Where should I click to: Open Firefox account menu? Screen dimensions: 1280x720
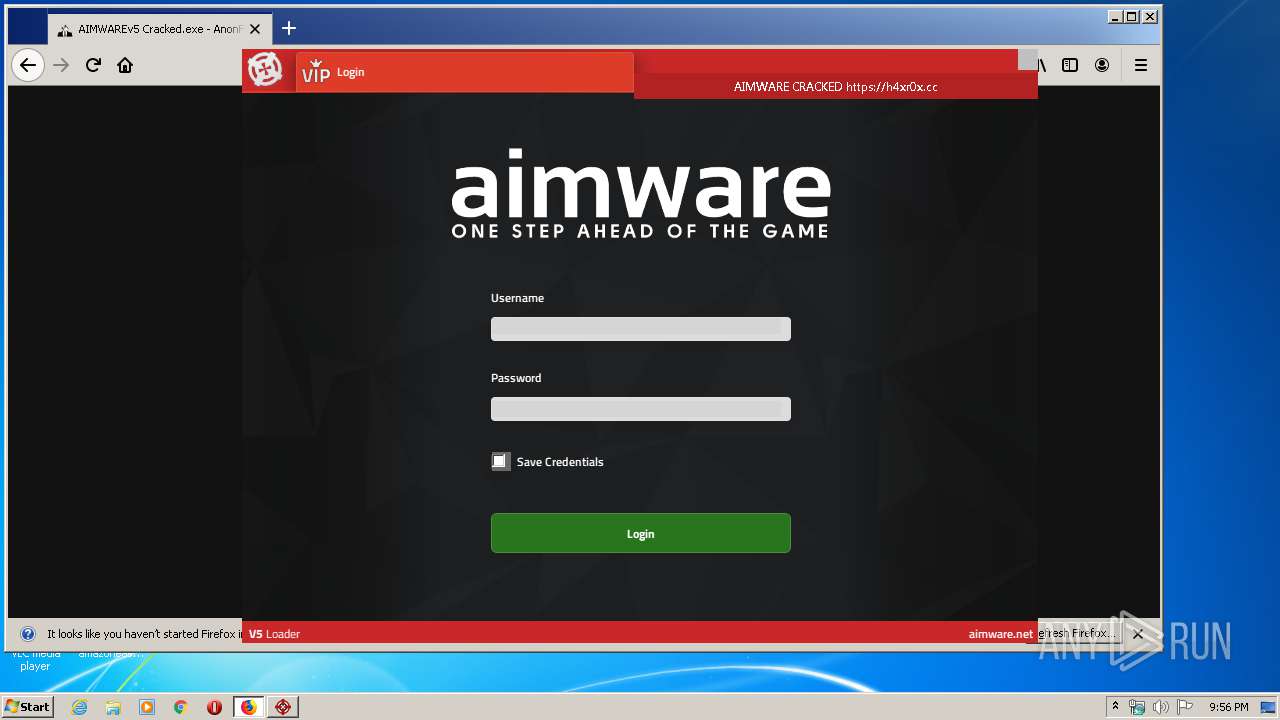pos(1102,65)
